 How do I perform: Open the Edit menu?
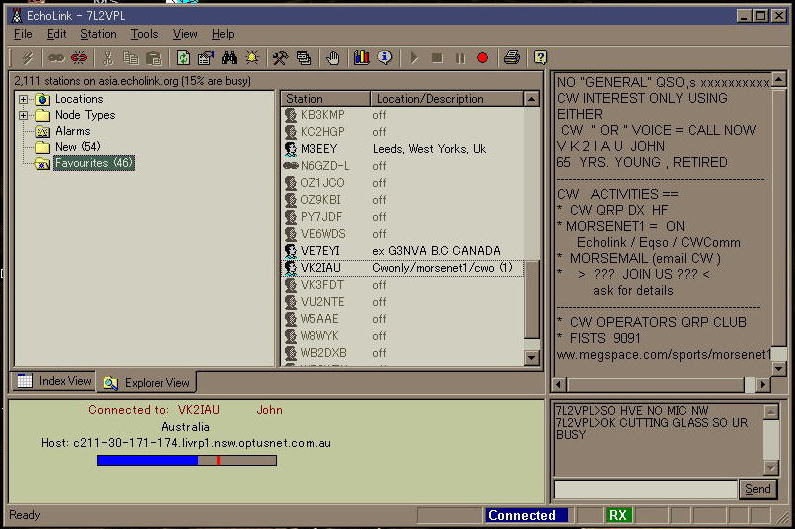tap(56, 34)
